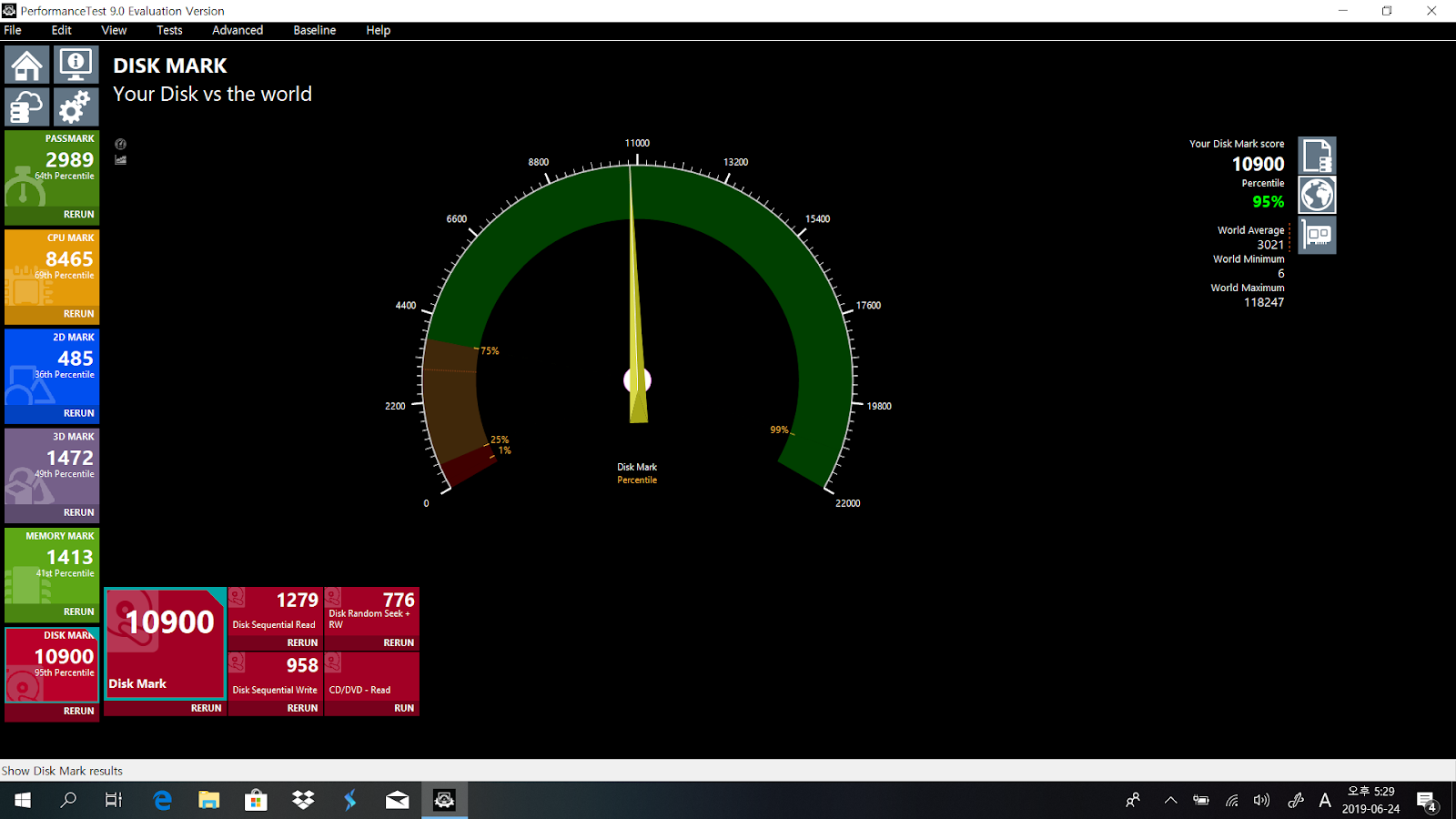The height and width of the screenshot is (819, 1456).
Task: Open File Explorer from the taskbar
Action: (209, 800)
